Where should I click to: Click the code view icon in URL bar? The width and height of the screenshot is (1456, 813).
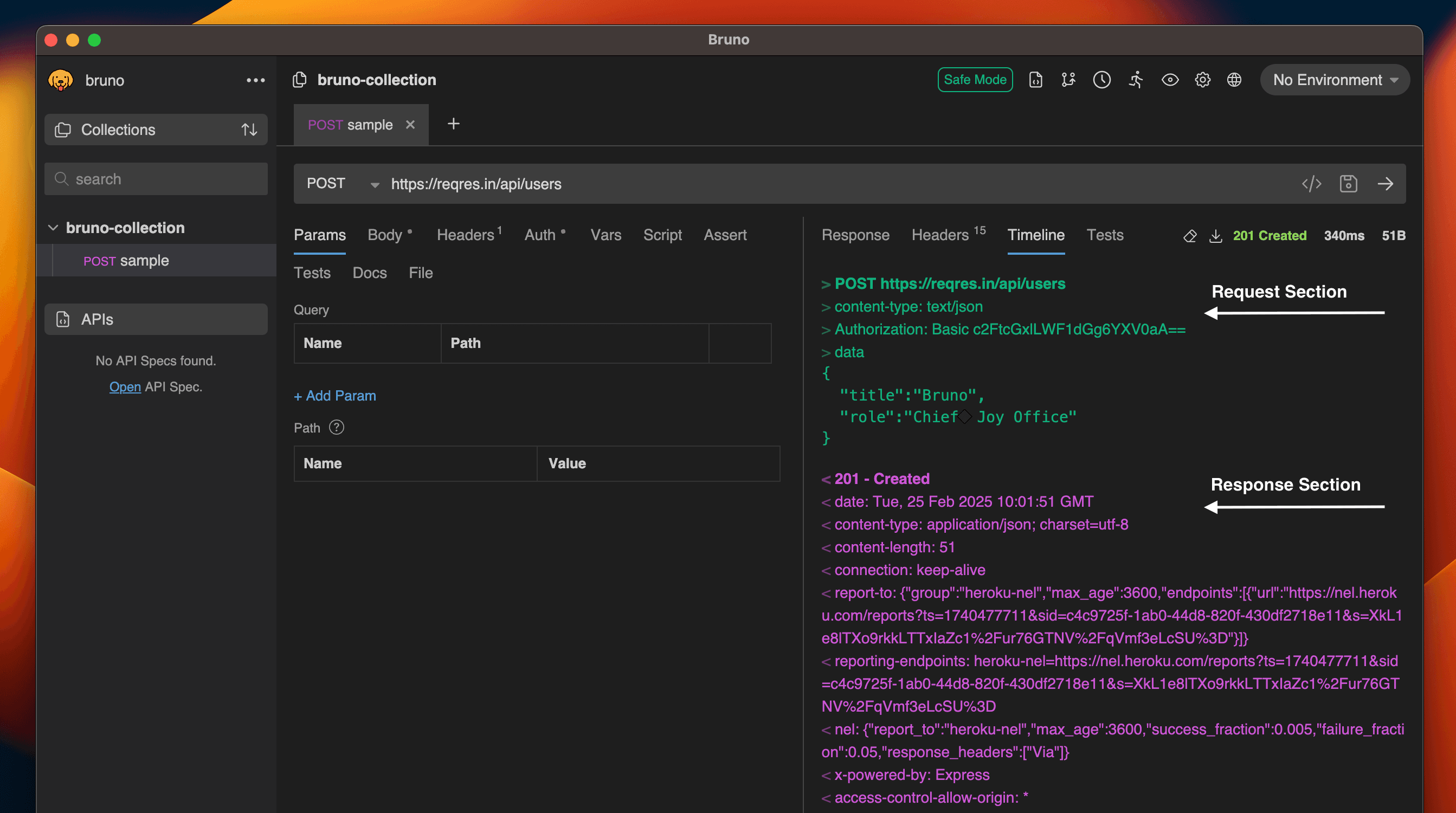coord(1312,184)
